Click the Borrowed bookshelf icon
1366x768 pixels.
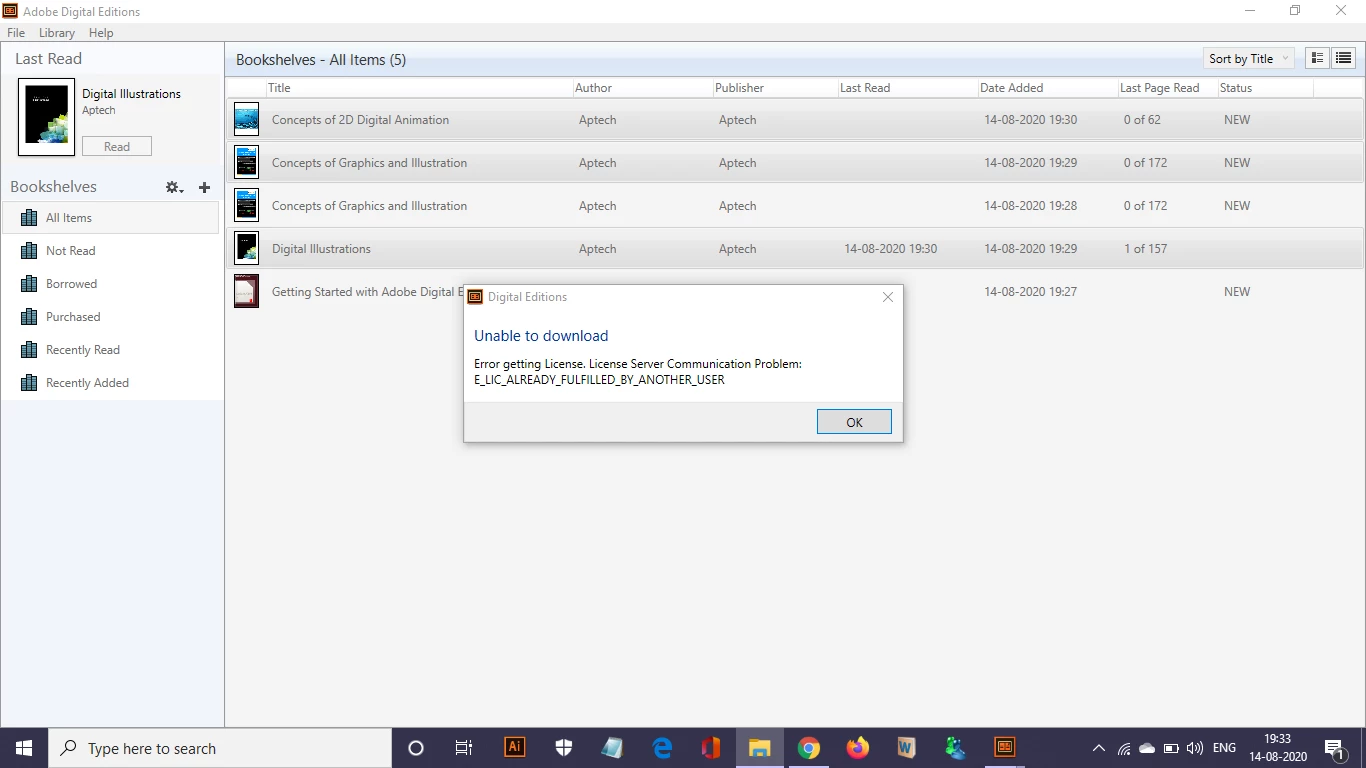29,284
